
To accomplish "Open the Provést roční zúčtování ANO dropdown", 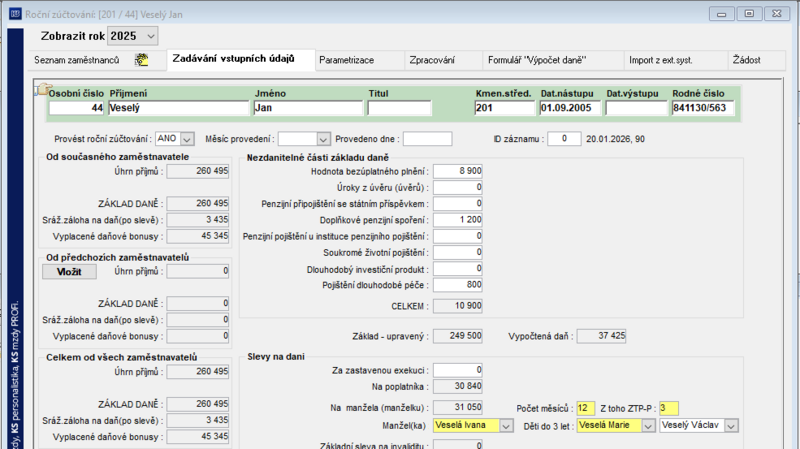I will coord(187,139).
